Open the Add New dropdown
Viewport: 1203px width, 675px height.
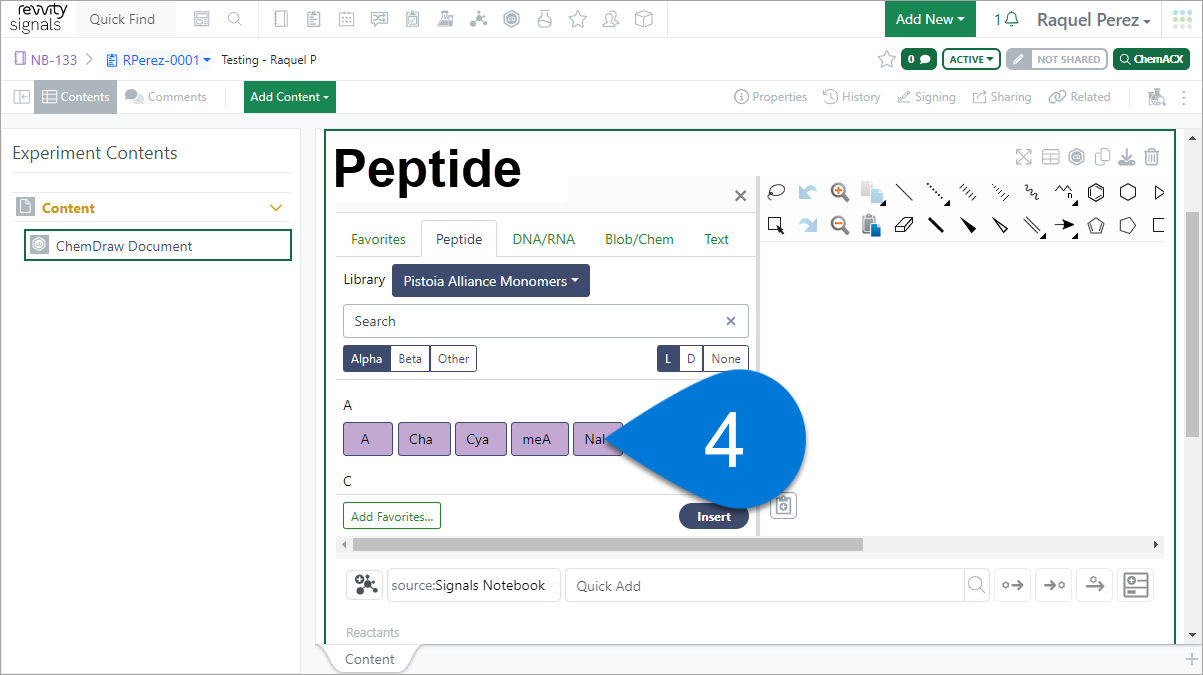coord(930,19)
